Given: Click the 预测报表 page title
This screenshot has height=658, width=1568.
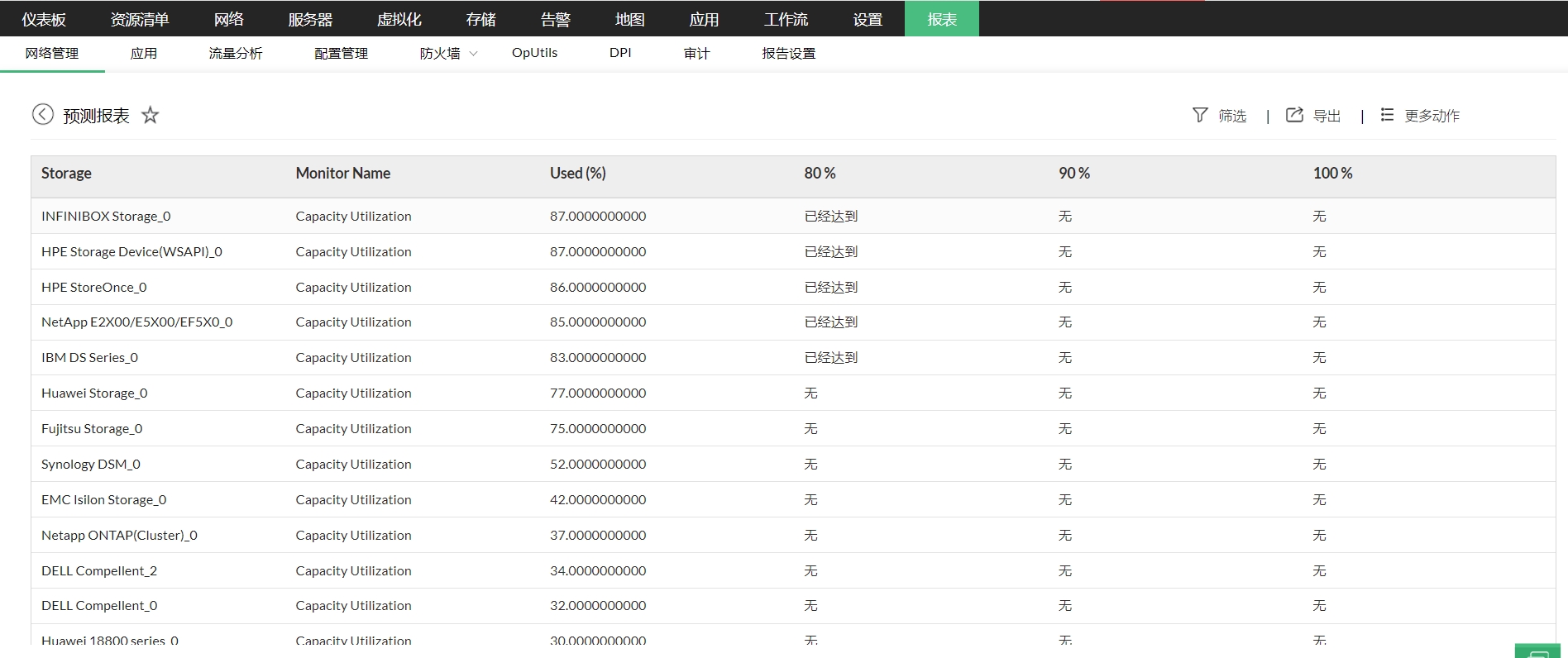Looking at the screenshot, I should [97, 116].
